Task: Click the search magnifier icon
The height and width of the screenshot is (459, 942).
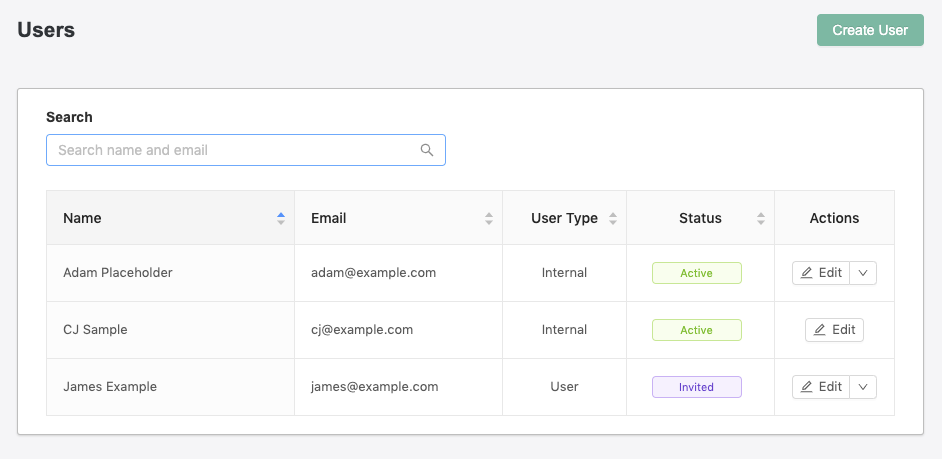Action: coord(427,150)
